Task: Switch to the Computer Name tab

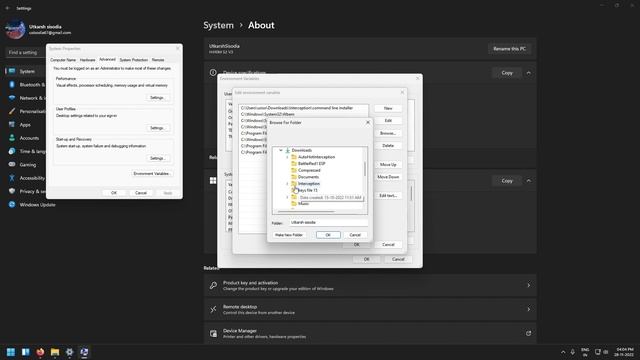Action: [63, 60]
